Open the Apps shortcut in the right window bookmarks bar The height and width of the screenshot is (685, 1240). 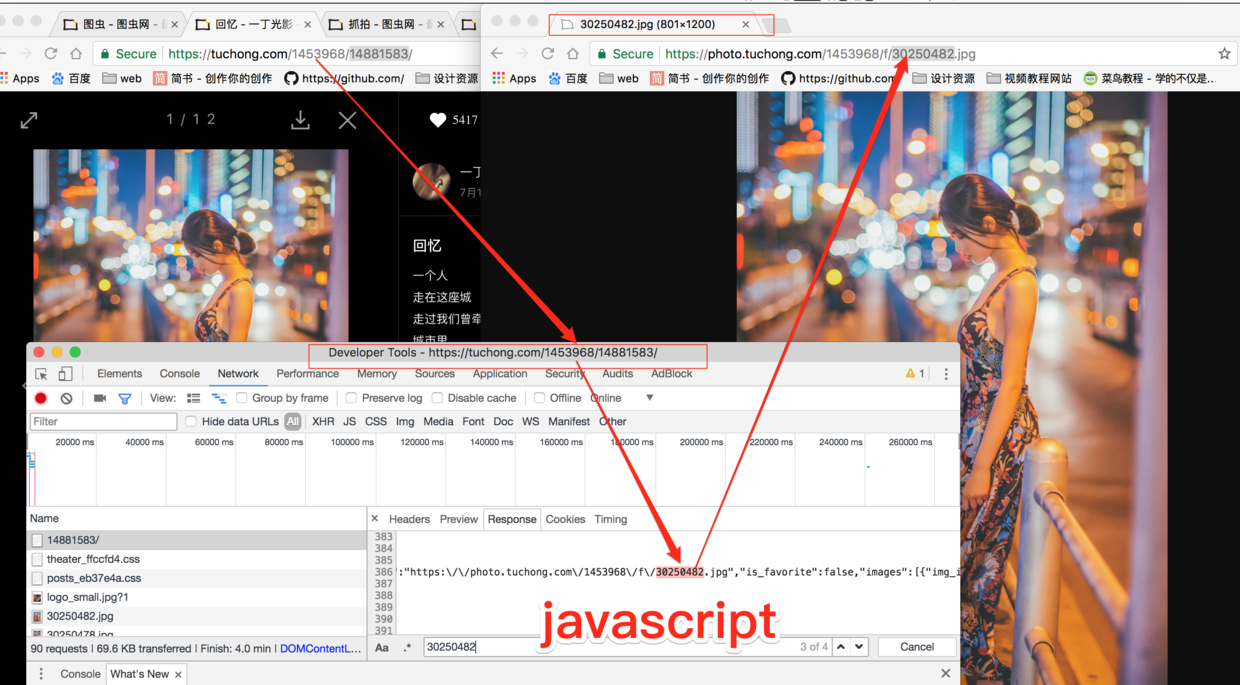point(514,78)
